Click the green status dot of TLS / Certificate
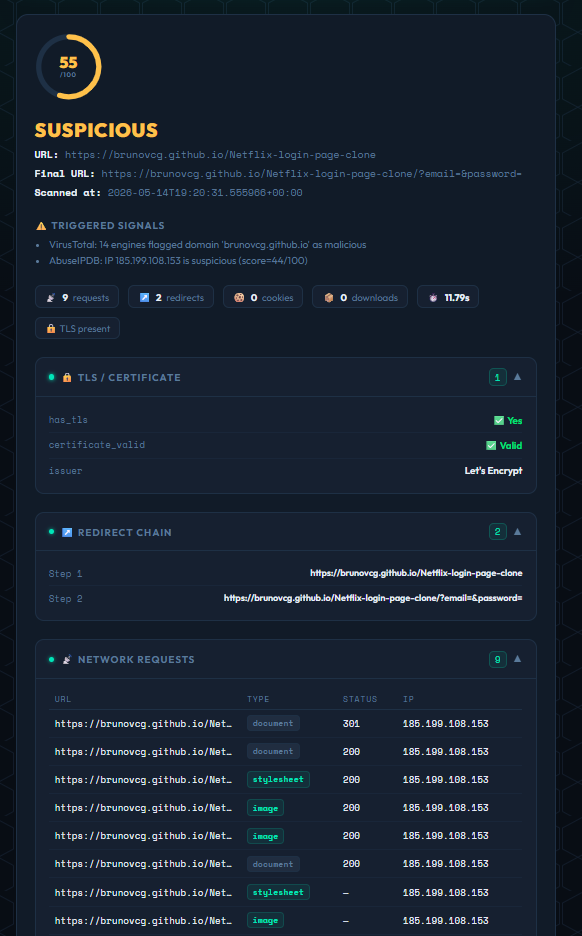Viewport: 582px width, 936px height. [51, 377]
